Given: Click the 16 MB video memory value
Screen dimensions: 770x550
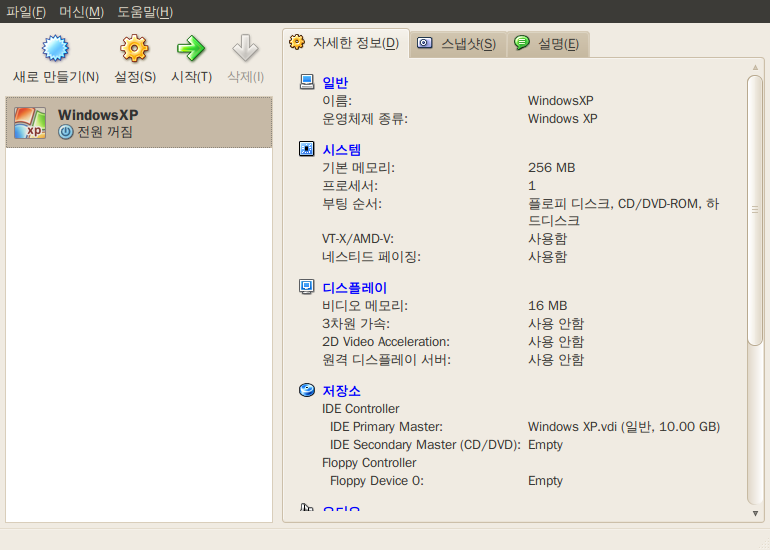Looking at the screenshot, I should pyautogui.click(x=548, y=306).
